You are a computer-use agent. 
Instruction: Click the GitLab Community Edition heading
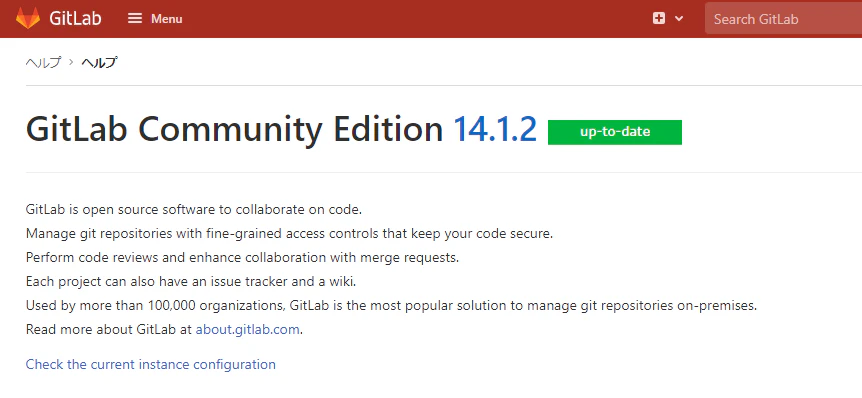point(234,130)
